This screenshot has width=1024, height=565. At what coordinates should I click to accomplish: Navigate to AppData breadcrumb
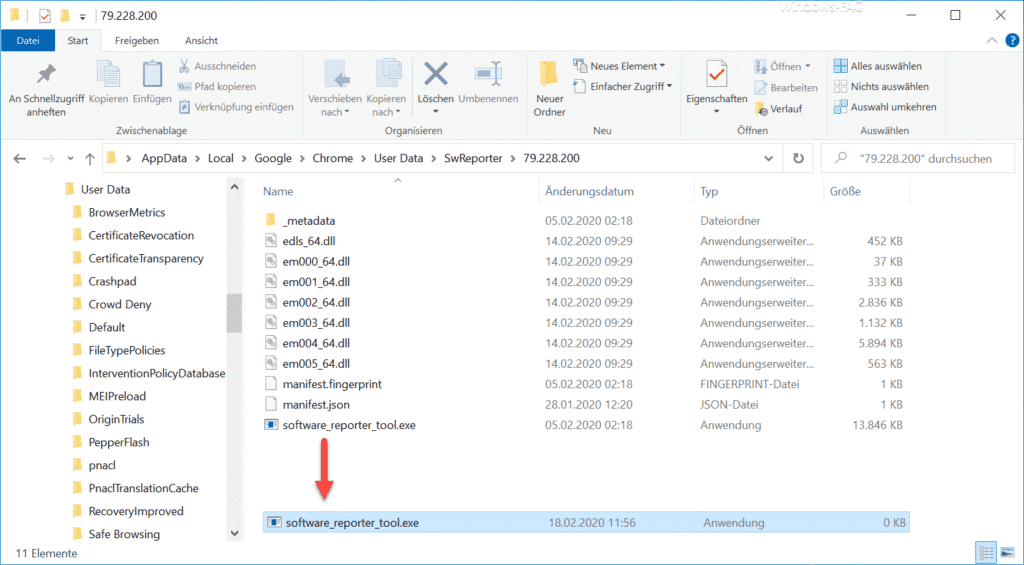pos(164,158)
